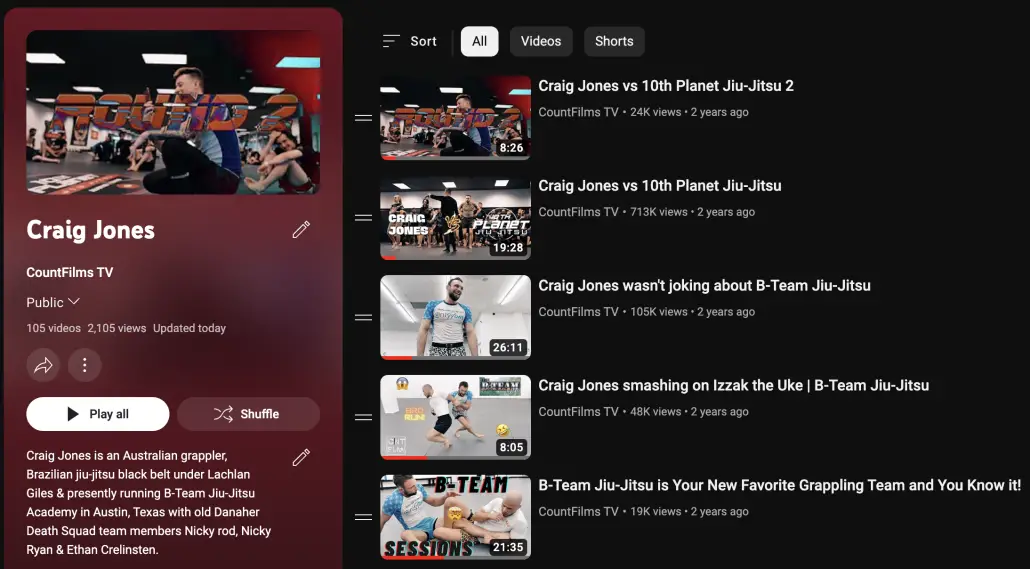The image size is (1030, 569).
Task: Click CountFilms TV beside 713K views
Action: click(579, 212)
